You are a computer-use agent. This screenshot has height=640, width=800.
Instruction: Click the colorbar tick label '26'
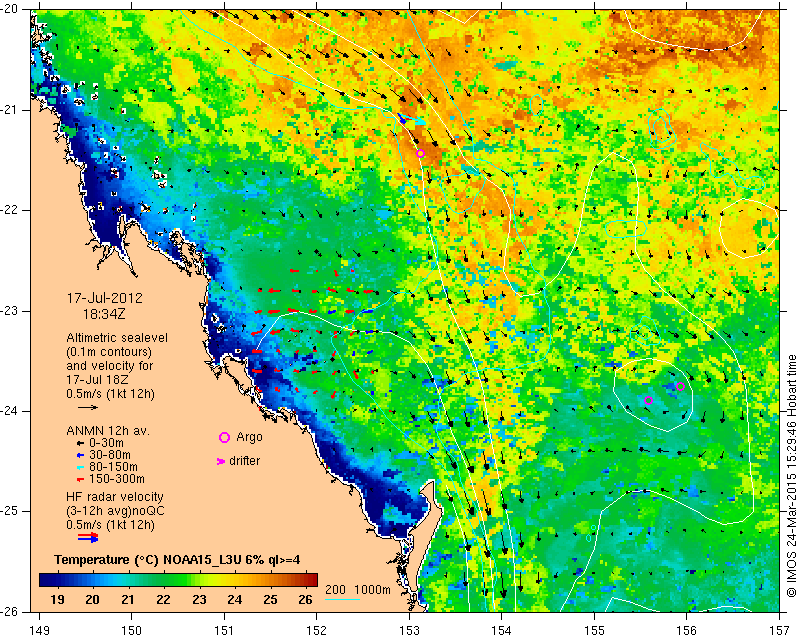point(305,599)
